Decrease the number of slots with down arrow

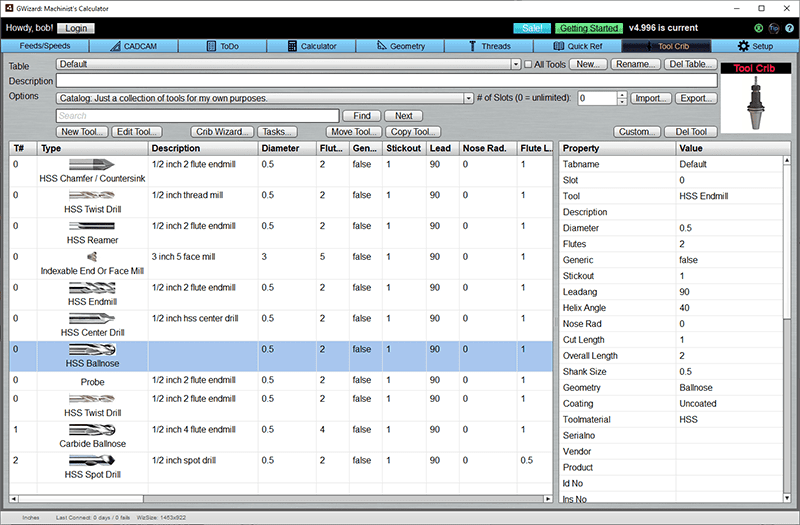click(622, 102)
